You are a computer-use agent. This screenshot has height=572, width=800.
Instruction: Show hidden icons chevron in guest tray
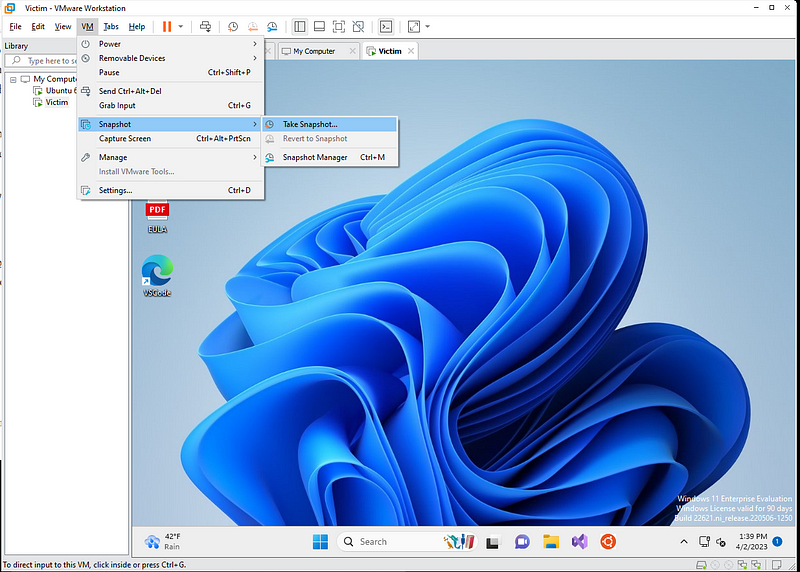click(x=684, y=542)
